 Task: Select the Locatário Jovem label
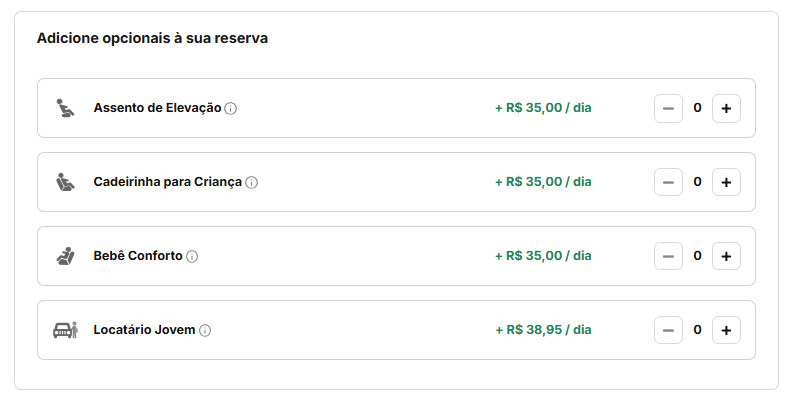tap(144, 330)
